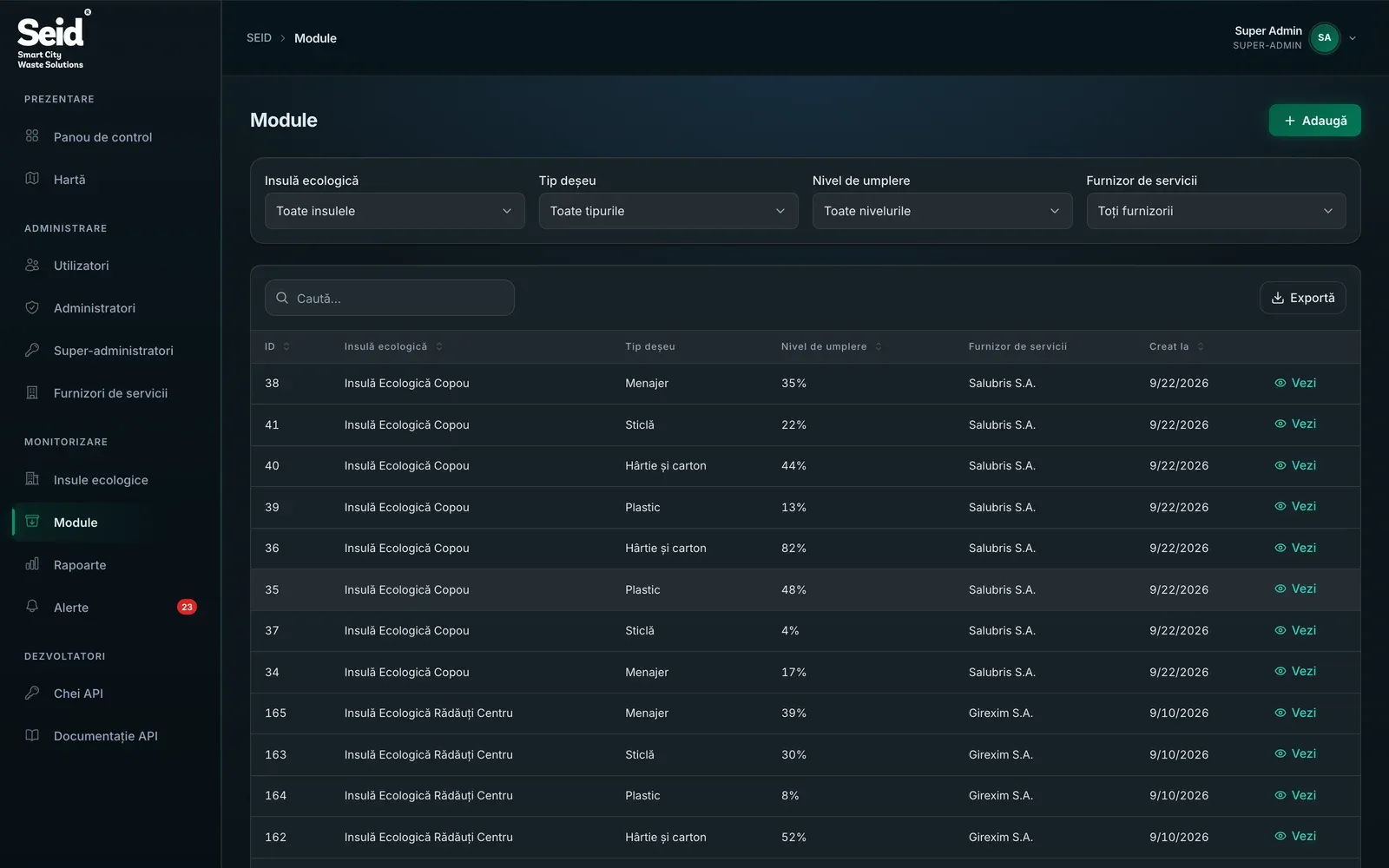Click the eye Vezi for module 38
The width and height of the screenshot is (1389, 868).
click(x=1280, y=383)
